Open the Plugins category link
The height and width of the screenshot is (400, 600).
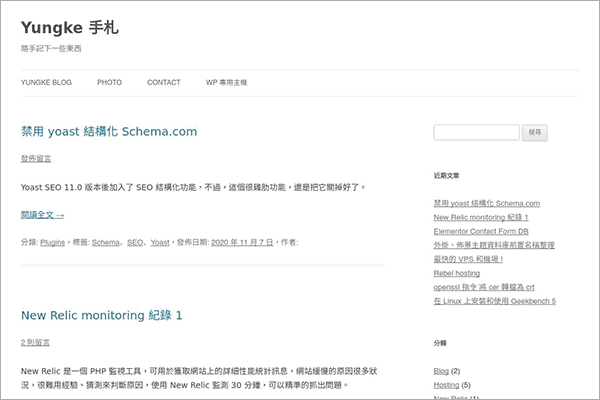[x=52, y=242]
